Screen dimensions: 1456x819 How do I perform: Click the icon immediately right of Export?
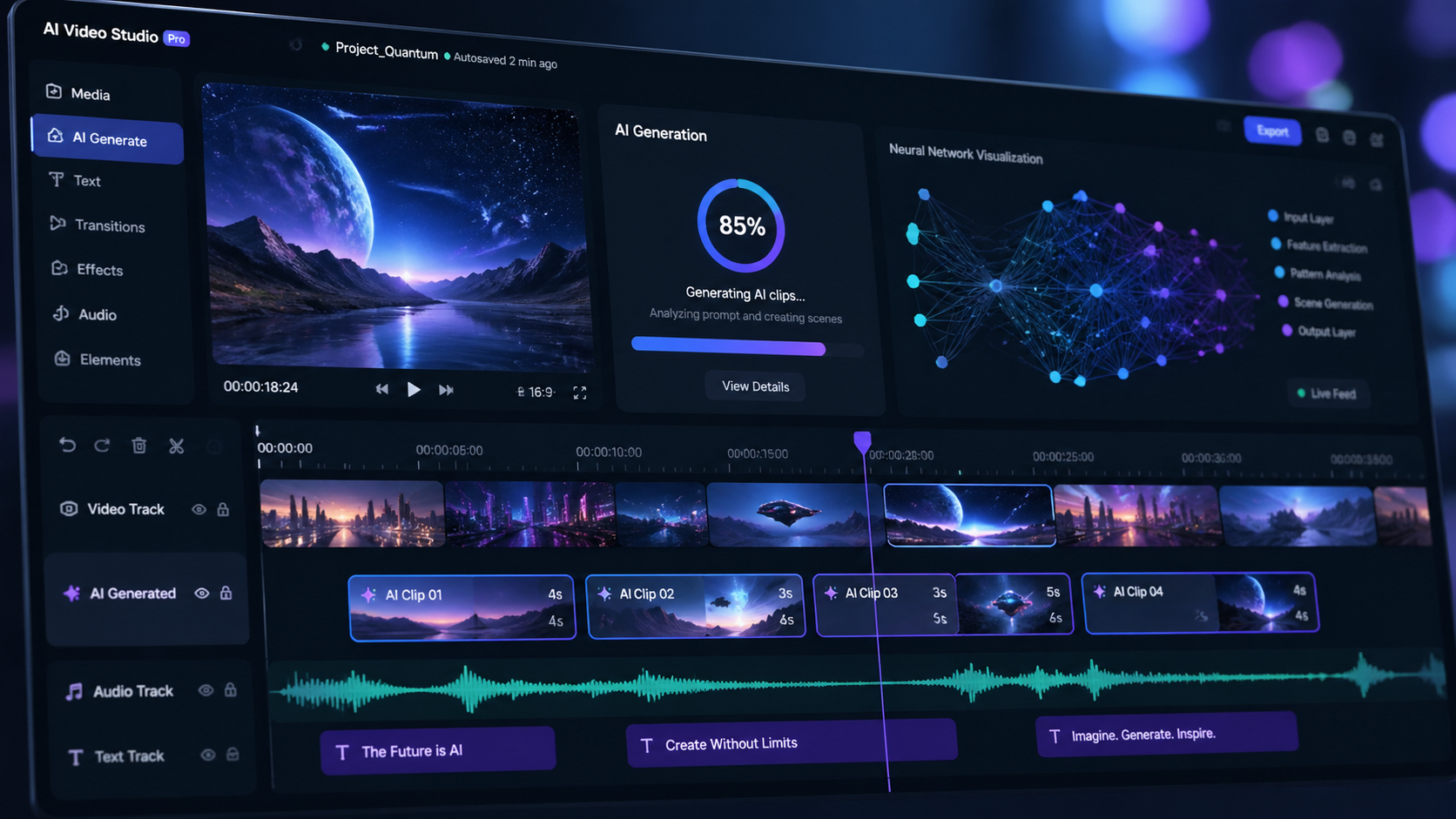pyautogui.click(x=1322, y=135)
